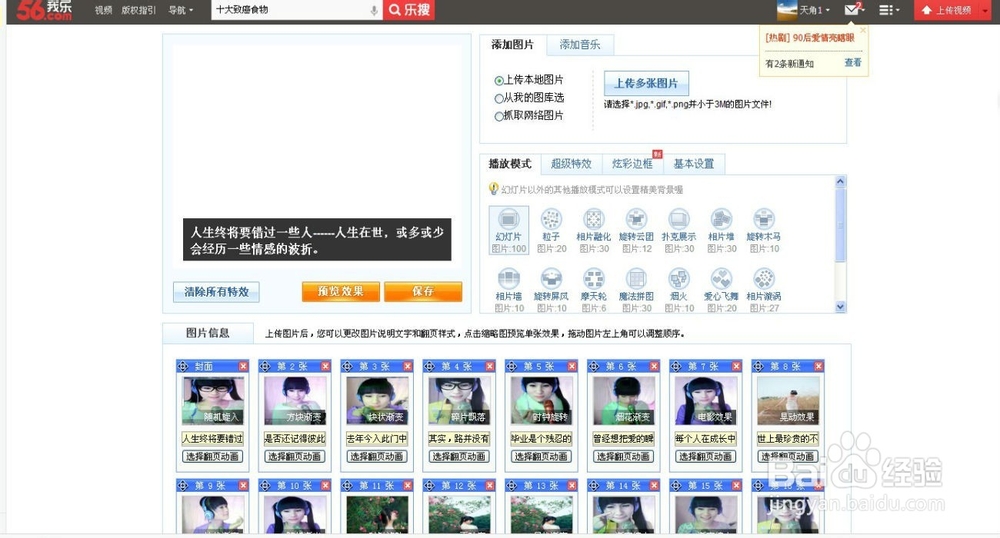The width and height of the screenshot is (1000, 538).
Task: Click move handle icon on 第 10 张
Action: pyautogui.click(x=265, y=485)
